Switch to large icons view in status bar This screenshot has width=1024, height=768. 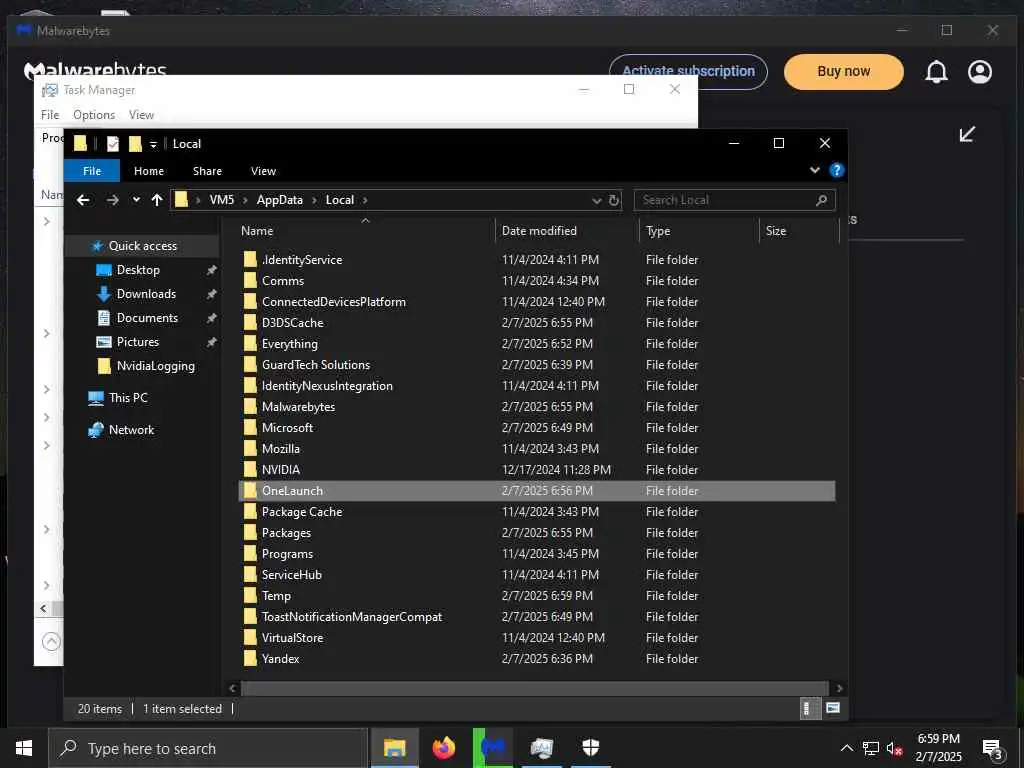[833, 709]
